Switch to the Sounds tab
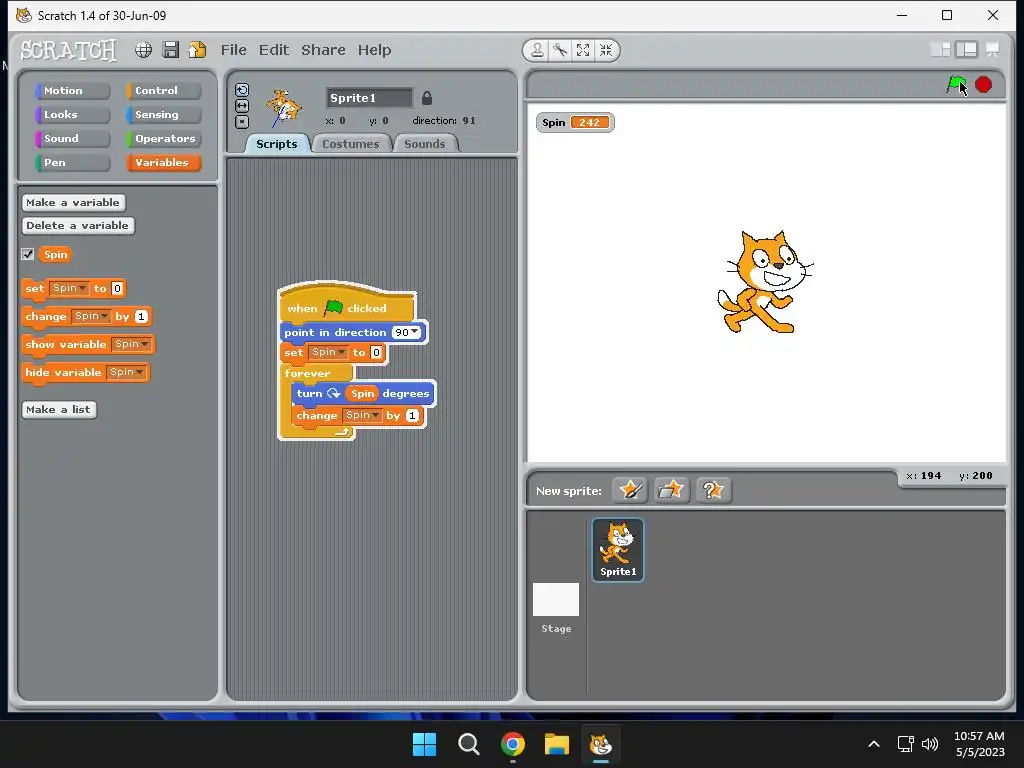The height and width of the screenshot is (768, 1024). (425, 144)
